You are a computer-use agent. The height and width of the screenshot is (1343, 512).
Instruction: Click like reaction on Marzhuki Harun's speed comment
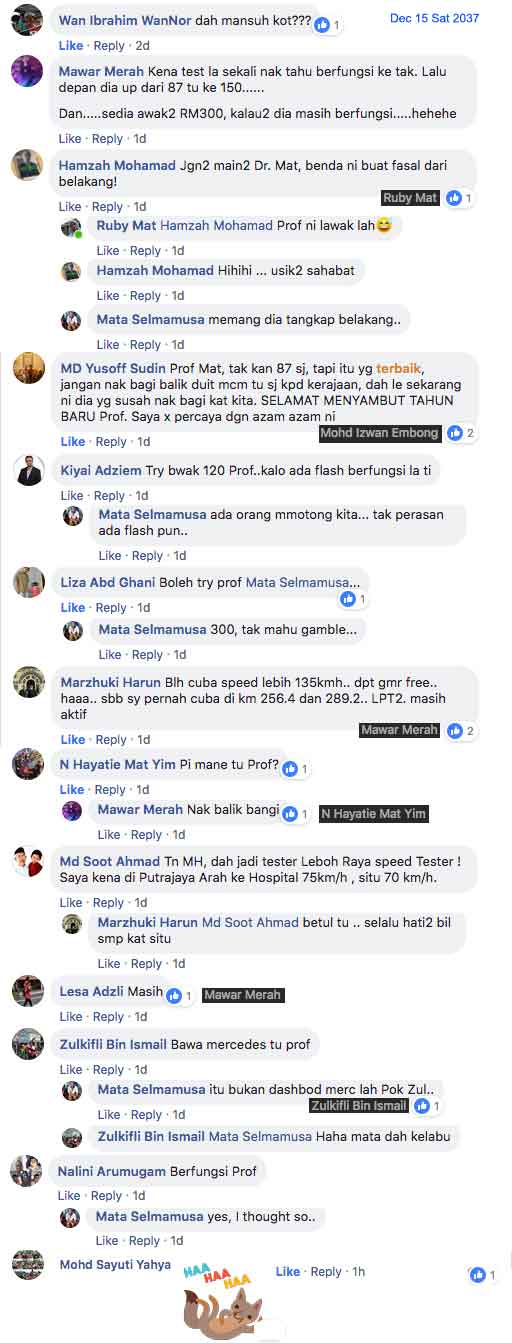[461, 731]
